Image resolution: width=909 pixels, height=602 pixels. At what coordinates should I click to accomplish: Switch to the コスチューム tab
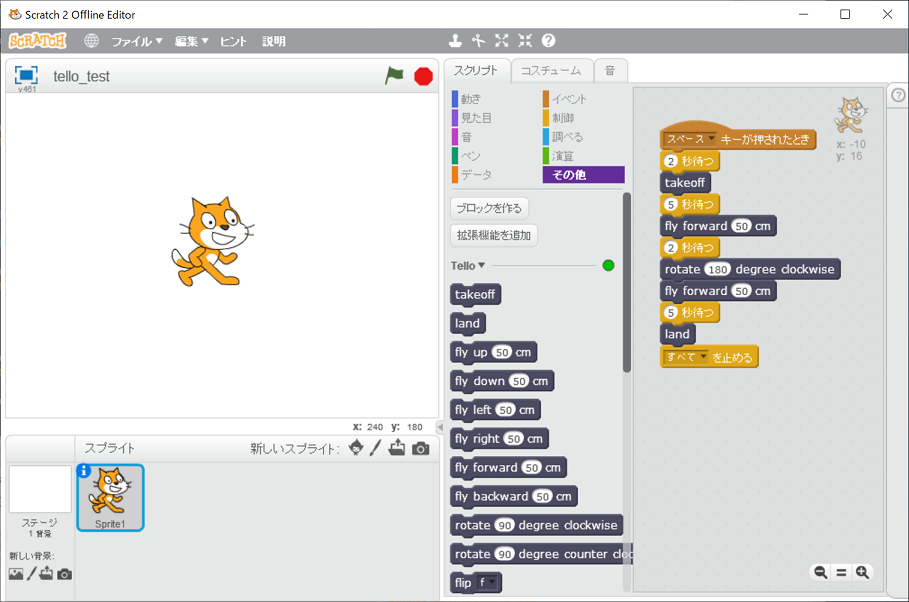click(551, 71)
